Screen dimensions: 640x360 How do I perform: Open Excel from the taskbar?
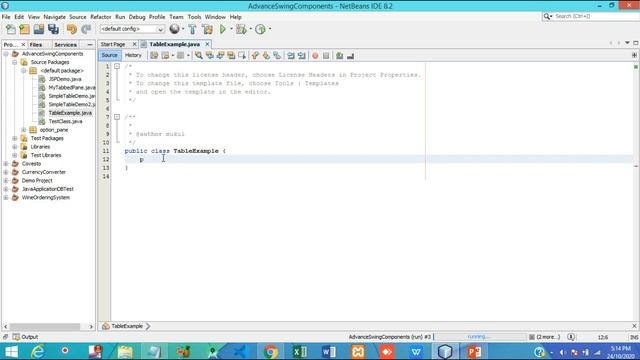point(300,351)
